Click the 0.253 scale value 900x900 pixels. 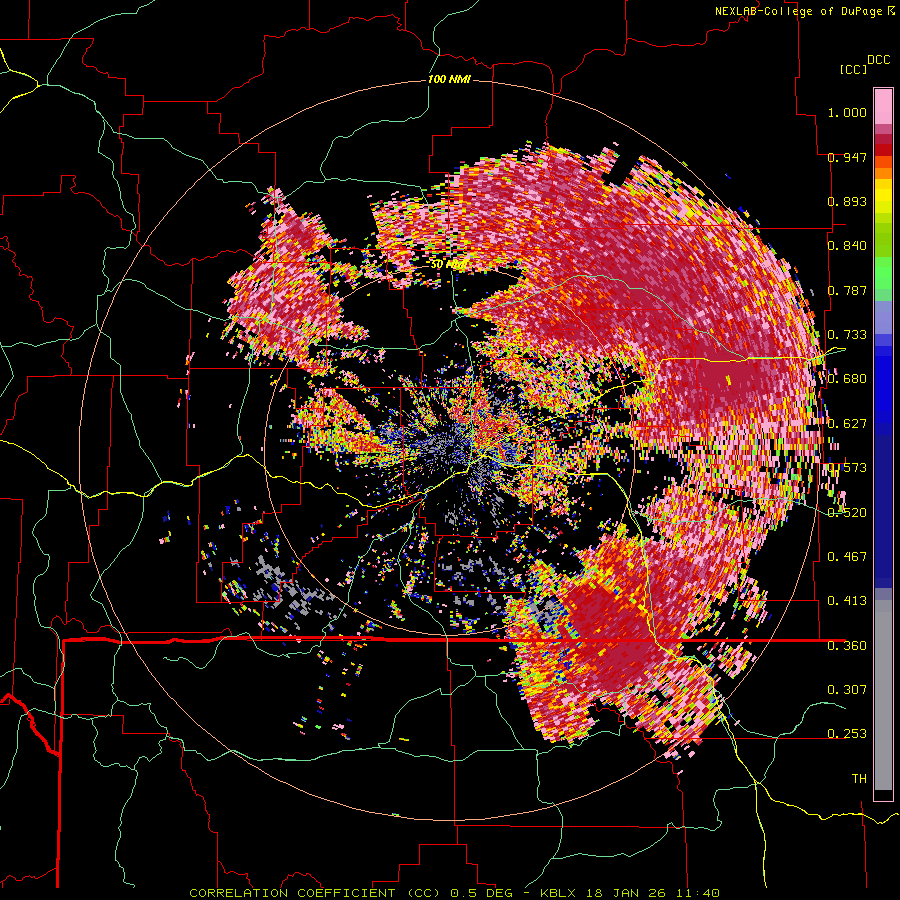(x=847, y=734)
